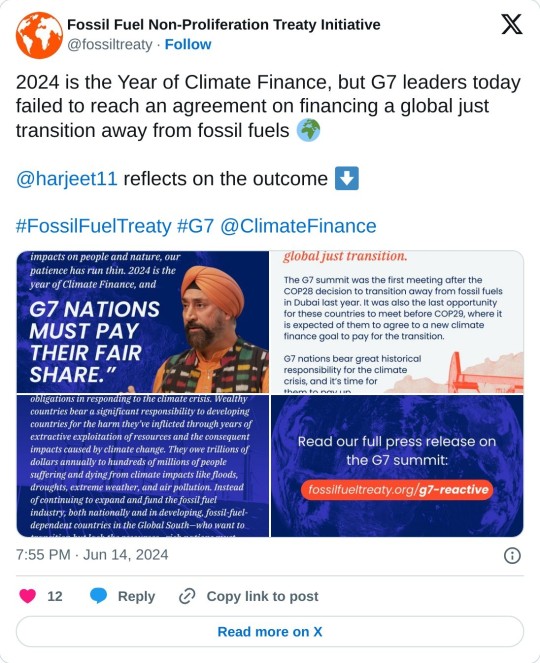
Task: Click the earth globe emoji in tweet
Action: (308, 130)
